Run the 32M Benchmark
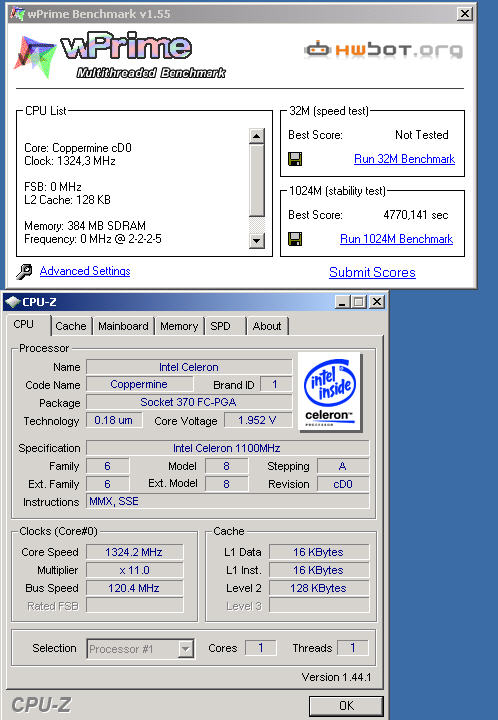This screenshot has height=720, width=498. [404, 159]
